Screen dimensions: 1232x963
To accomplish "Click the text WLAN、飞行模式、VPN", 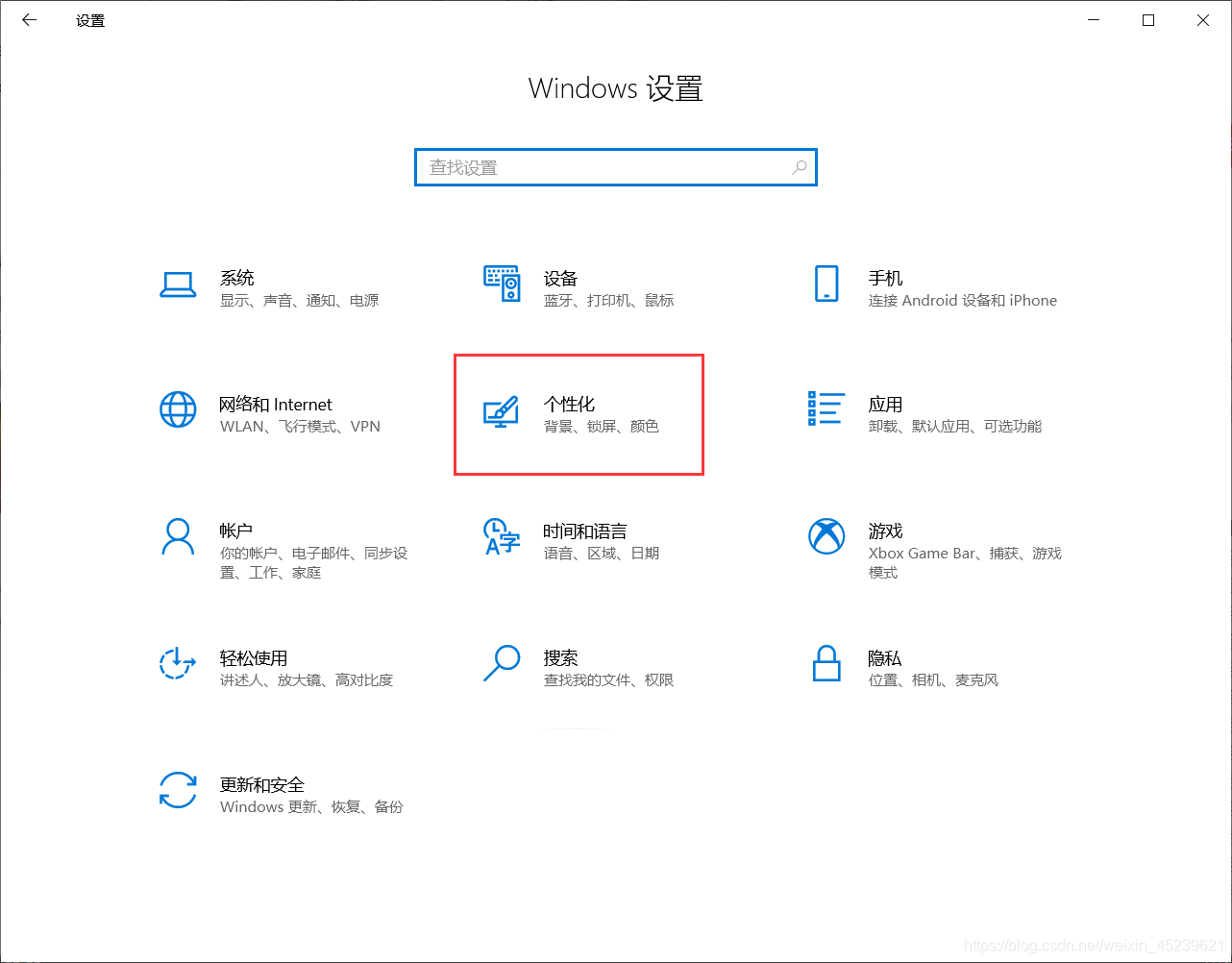I will click(300, 427).
